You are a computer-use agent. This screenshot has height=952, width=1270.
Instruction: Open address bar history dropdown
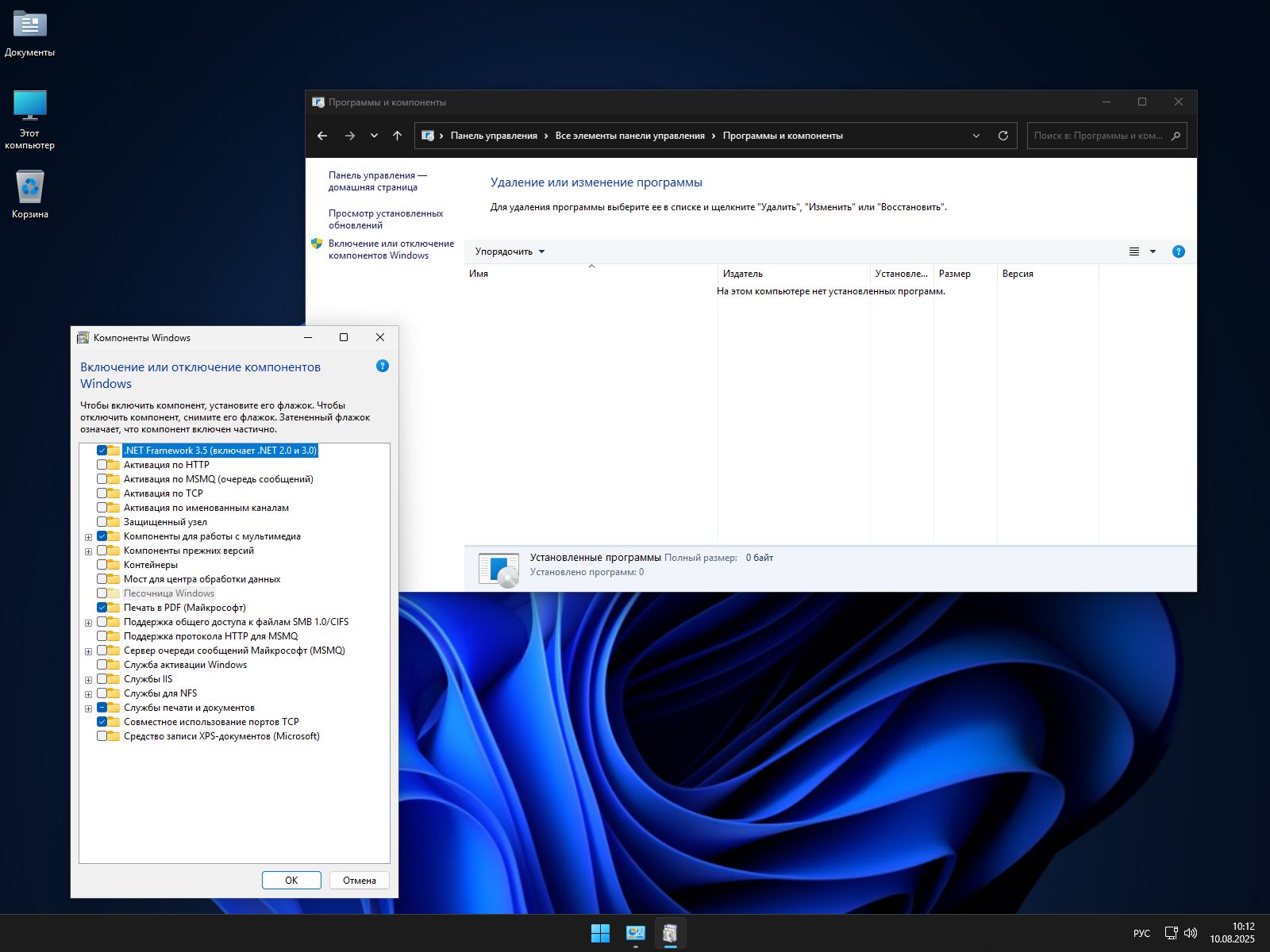click(x=976, y=136)
